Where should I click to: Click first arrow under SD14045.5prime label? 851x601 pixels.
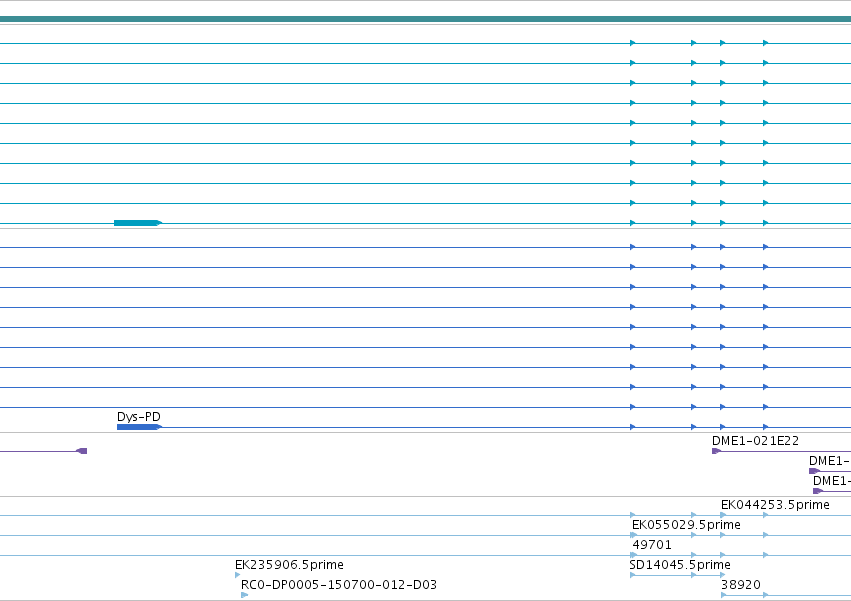(632, 575)
